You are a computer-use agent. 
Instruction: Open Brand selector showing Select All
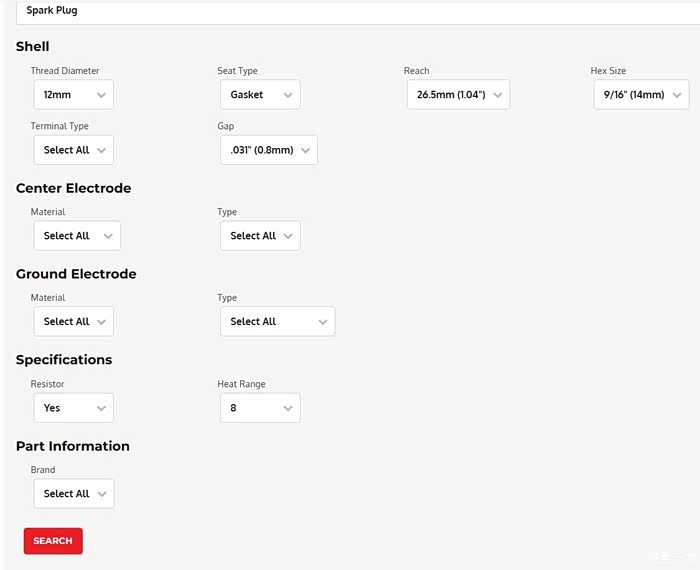click(x=73, y=494)
